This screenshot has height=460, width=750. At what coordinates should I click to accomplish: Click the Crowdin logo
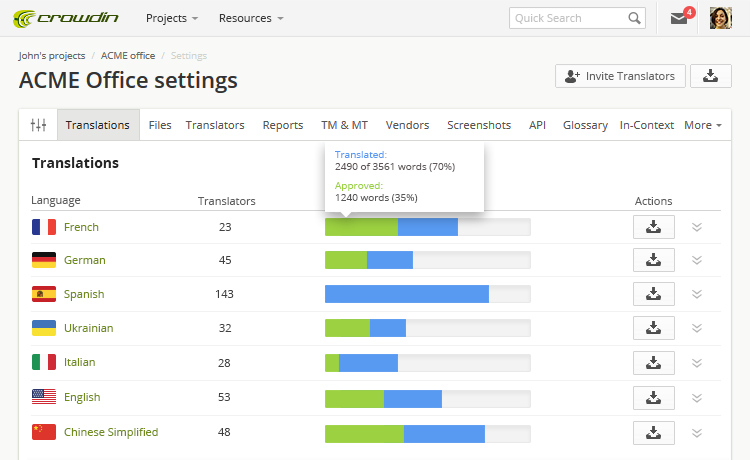pos(66,18)
